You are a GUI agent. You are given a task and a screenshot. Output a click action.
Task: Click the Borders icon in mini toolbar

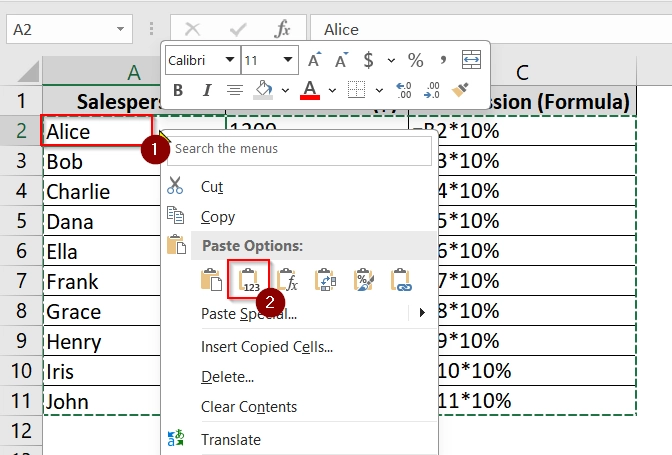tap(356, 90)
